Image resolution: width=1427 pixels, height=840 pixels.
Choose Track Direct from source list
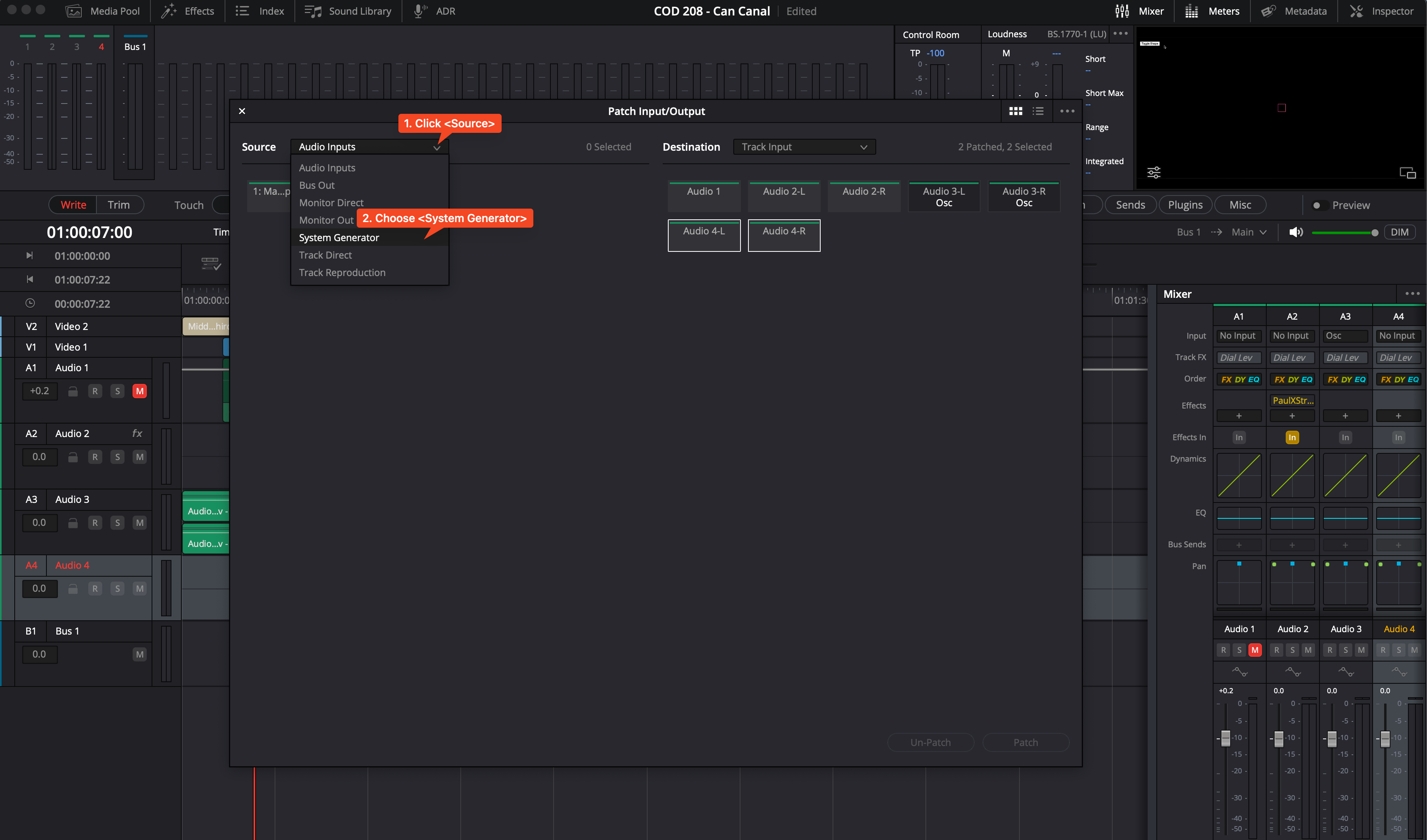click(369, 255)
